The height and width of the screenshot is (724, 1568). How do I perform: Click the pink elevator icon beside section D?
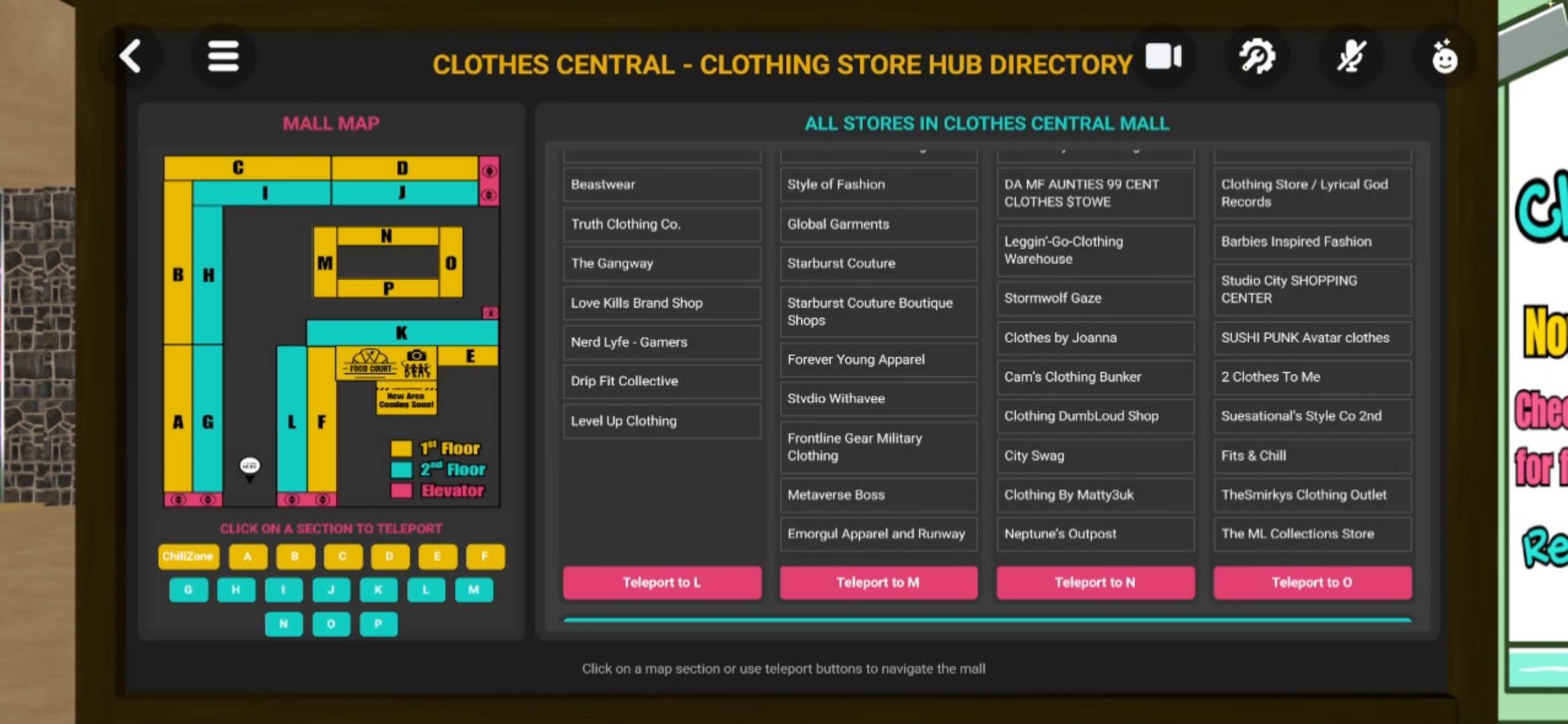[489, 171]
